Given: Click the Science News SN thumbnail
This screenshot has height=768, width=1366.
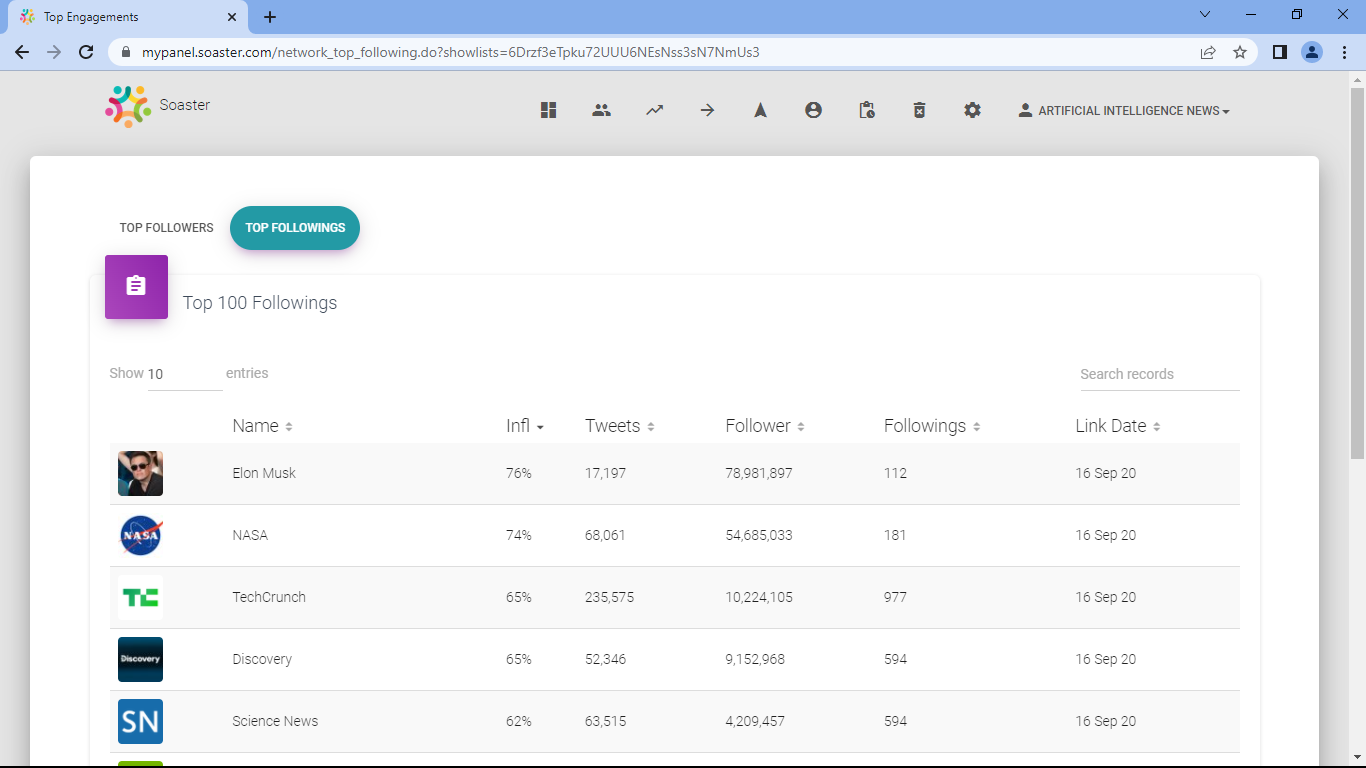Looking at the screenshot, I should 140,721.
